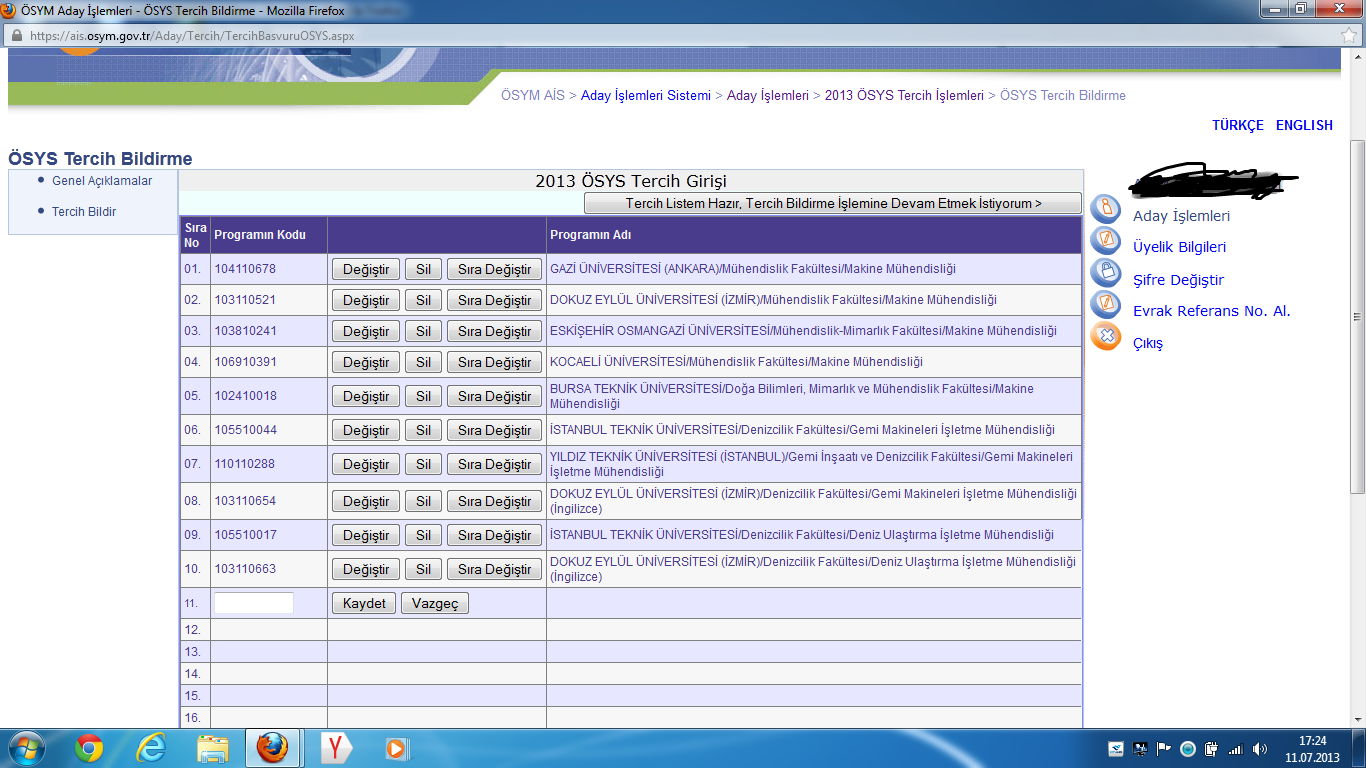
Task: Open the media player taskbar icon
Action: point(397,748)
